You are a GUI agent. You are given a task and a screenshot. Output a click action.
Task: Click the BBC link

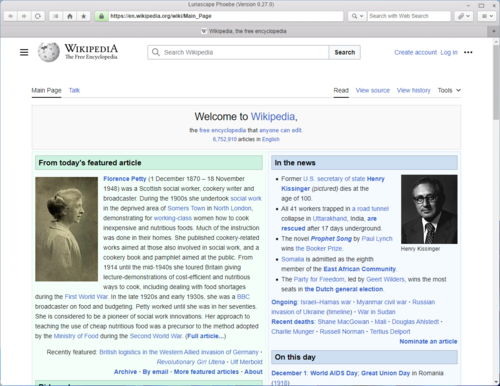(x=243, y=297)
